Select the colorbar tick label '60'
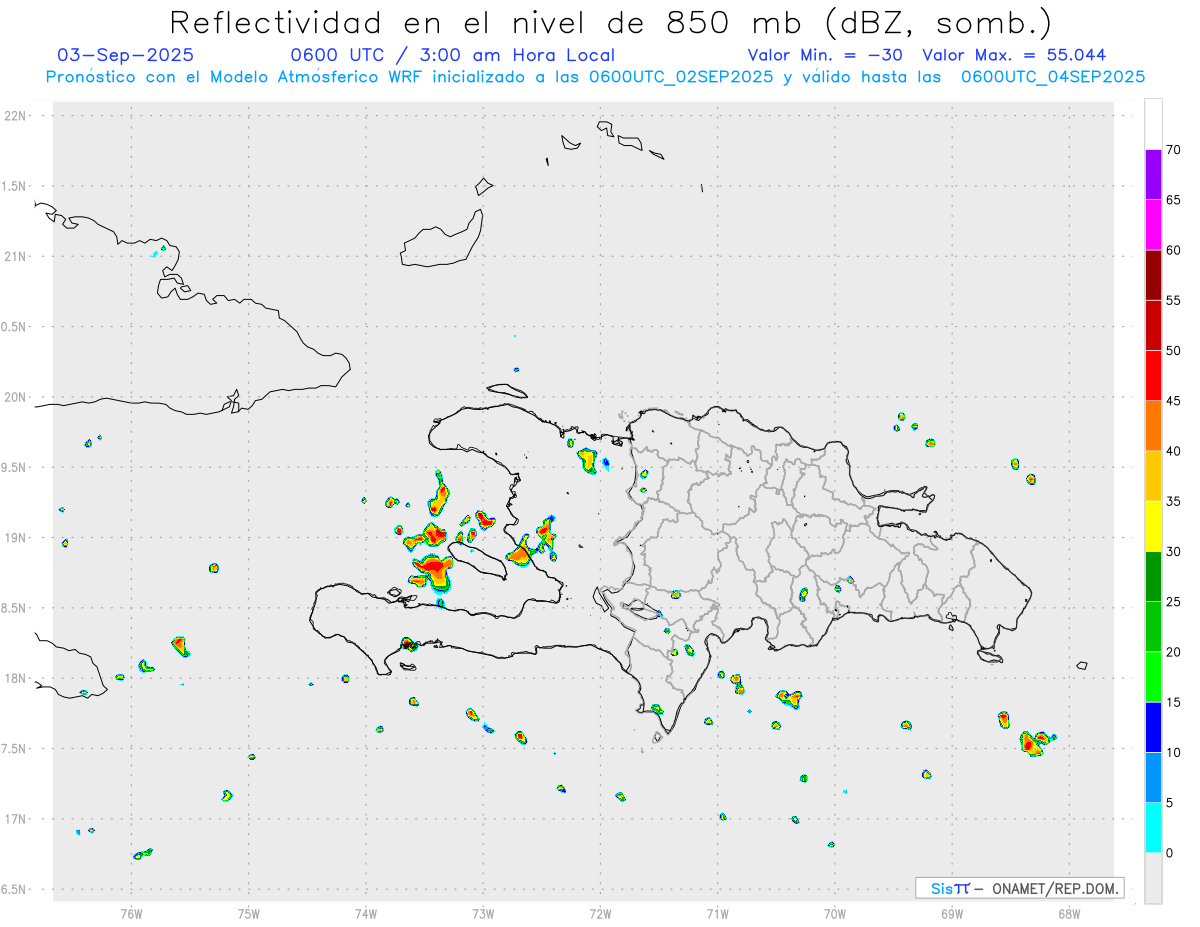 click(x=1173, y=250)
